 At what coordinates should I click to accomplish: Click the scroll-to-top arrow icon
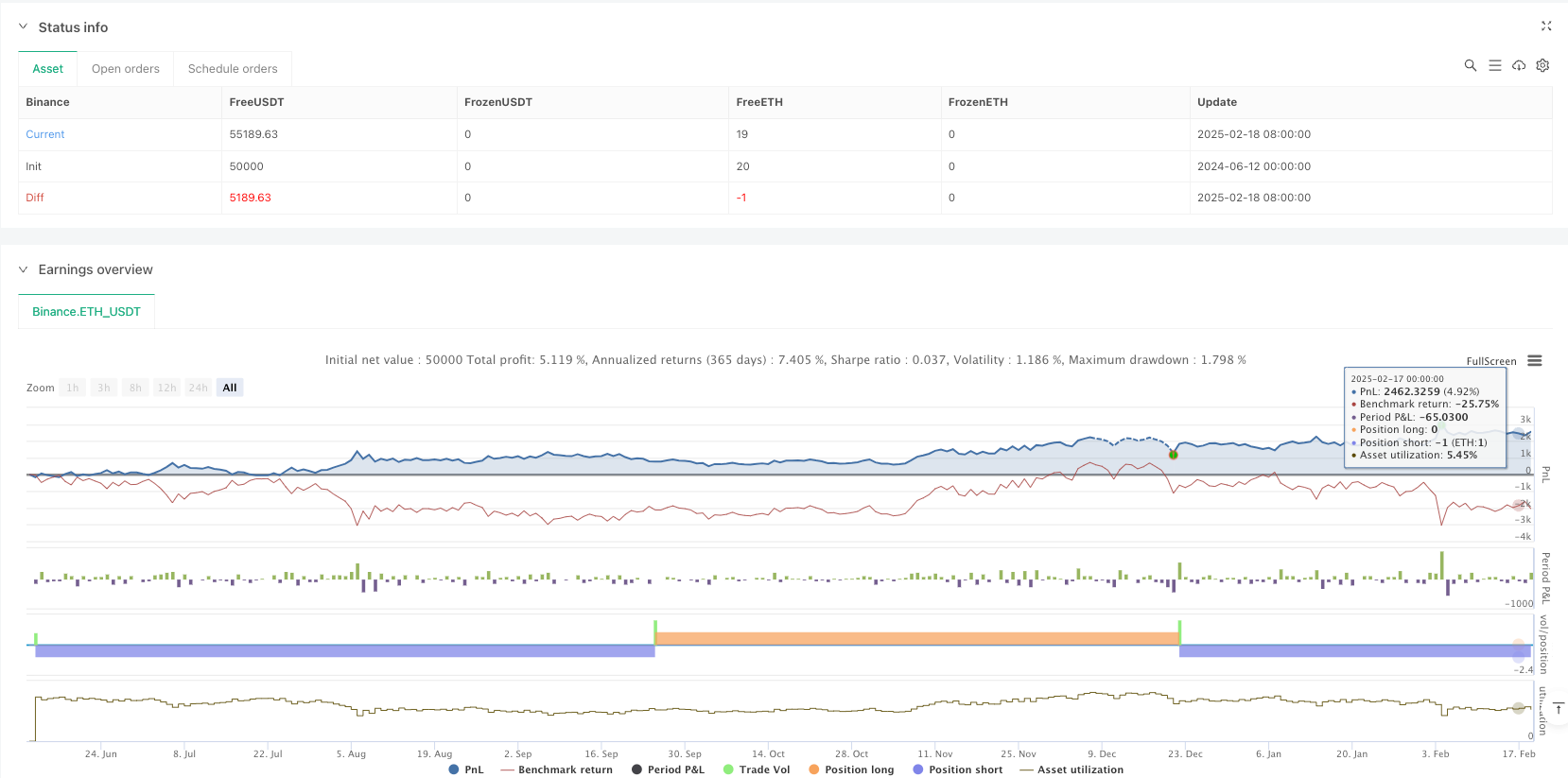[1558, 708]
